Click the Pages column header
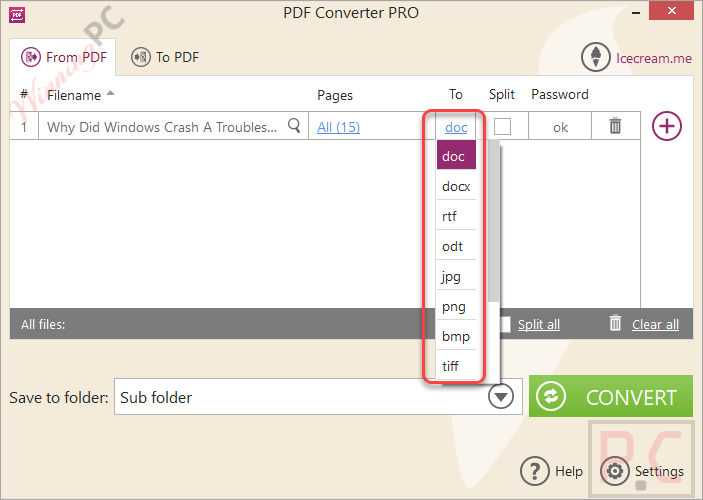This screenshot has width=703, height=500. (x=335, y=95)
